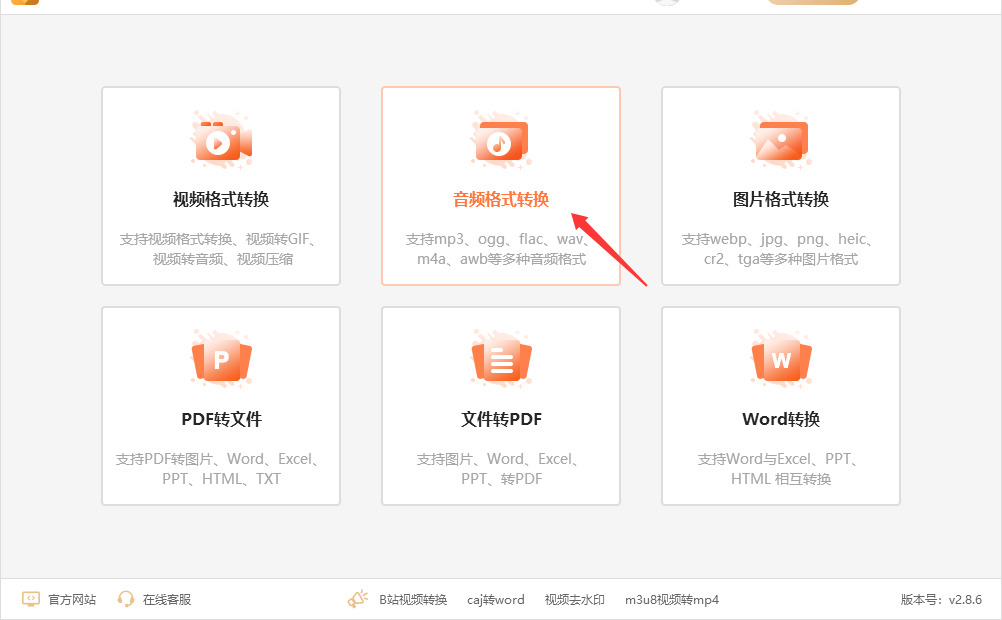Open the PDF转文件 title
The height and width of the screenshot is (620, 1002).
[221, 419]
